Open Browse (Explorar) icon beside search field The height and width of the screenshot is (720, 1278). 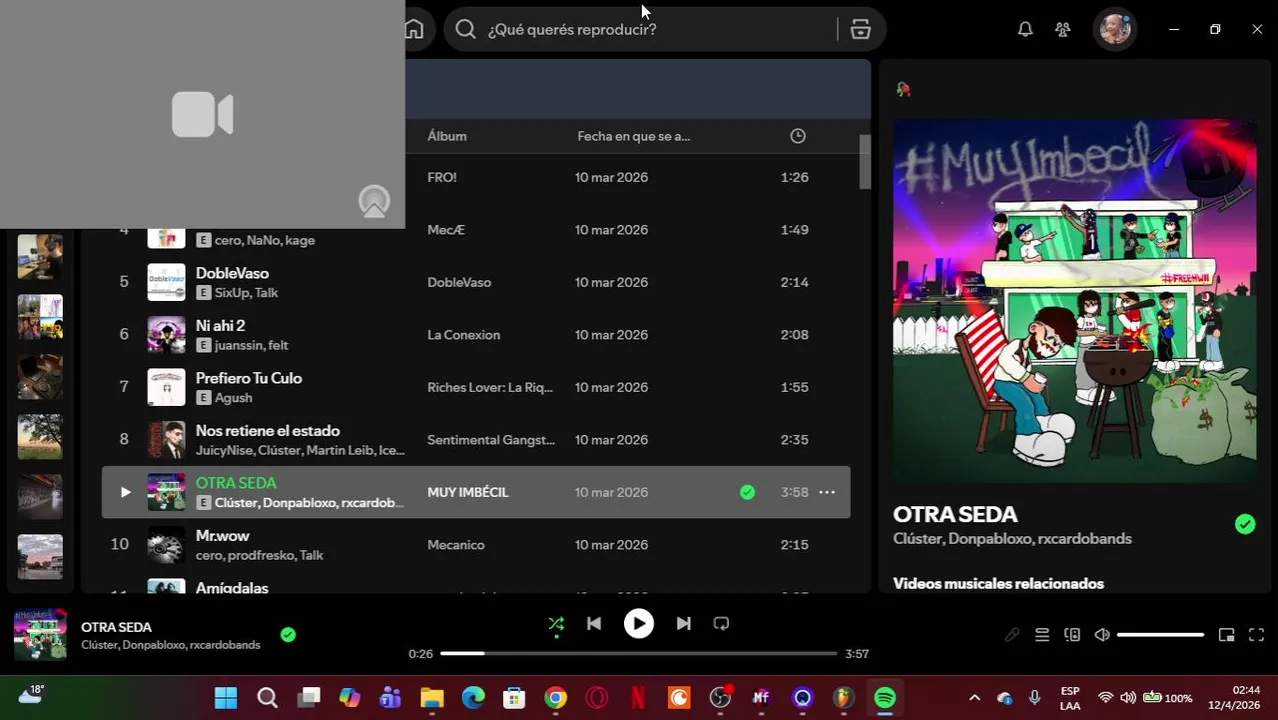coord(861,29)
